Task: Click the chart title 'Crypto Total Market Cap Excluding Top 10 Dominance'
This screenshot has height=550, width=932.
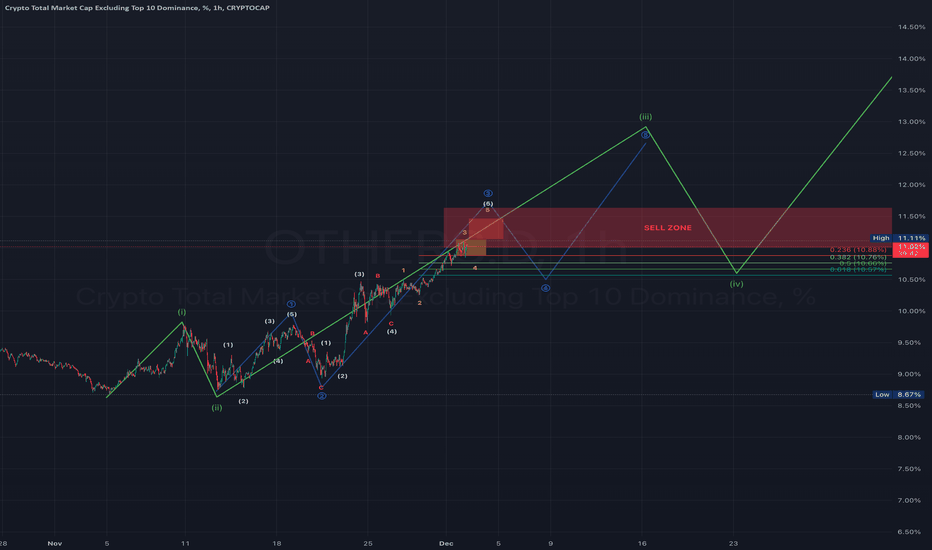Action: (102, 8)
